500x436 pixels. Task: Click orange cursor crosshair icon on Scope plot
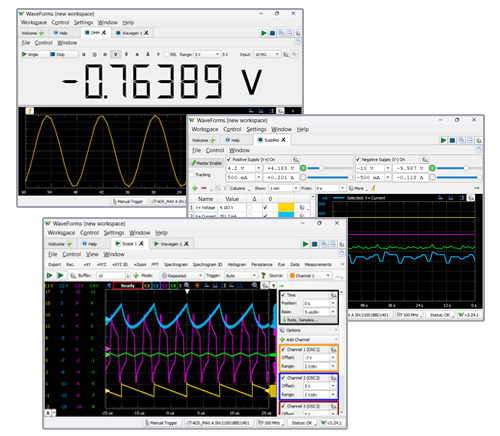coord(197,285)
